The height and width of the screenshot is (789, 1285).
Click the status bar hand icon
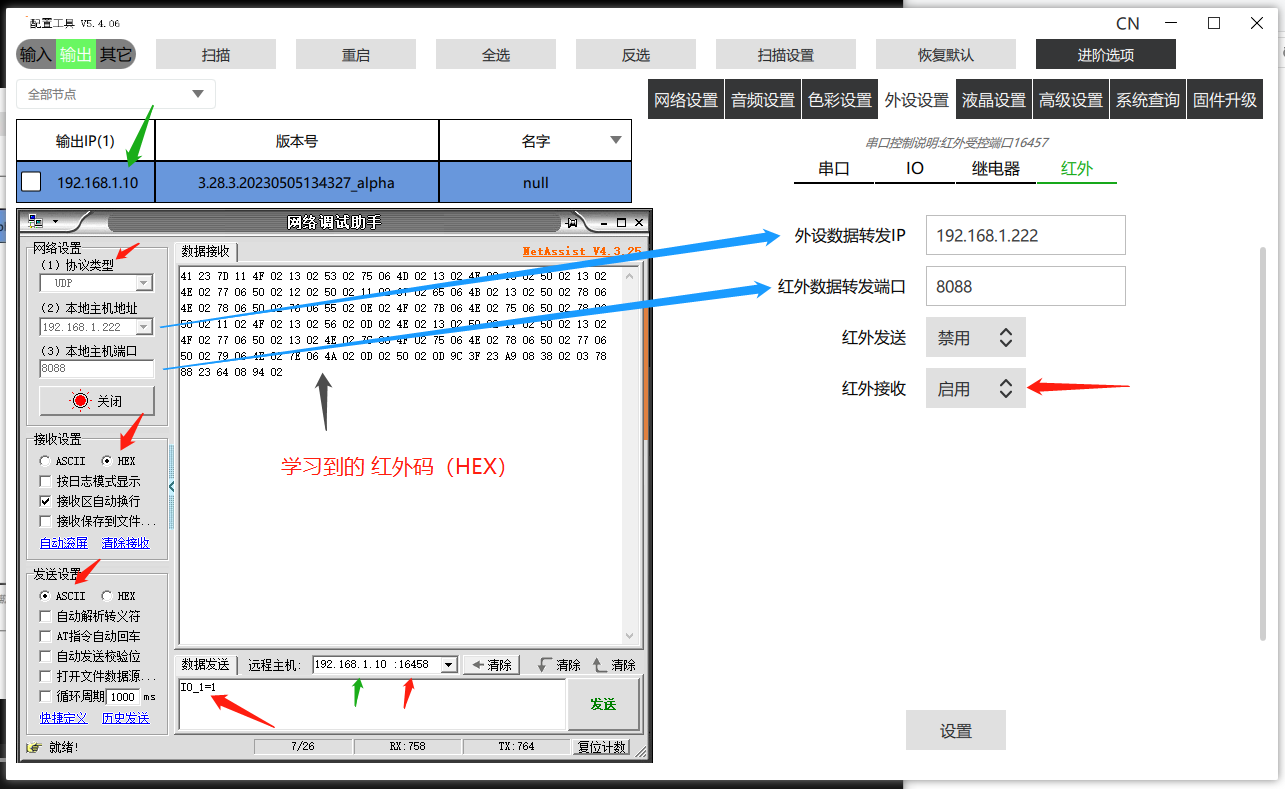(33, 747)
